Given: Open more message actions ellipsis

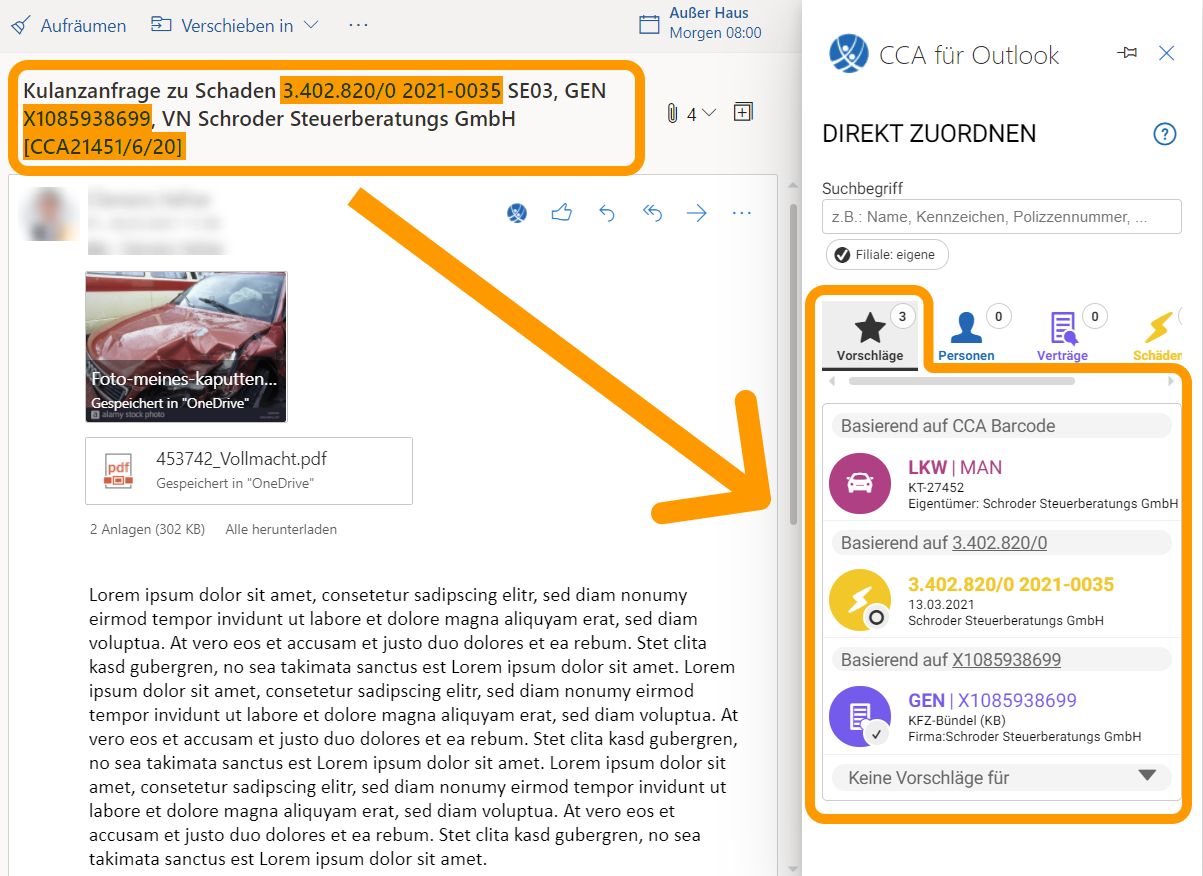Looking at the screenshot, I should [741, 212].
